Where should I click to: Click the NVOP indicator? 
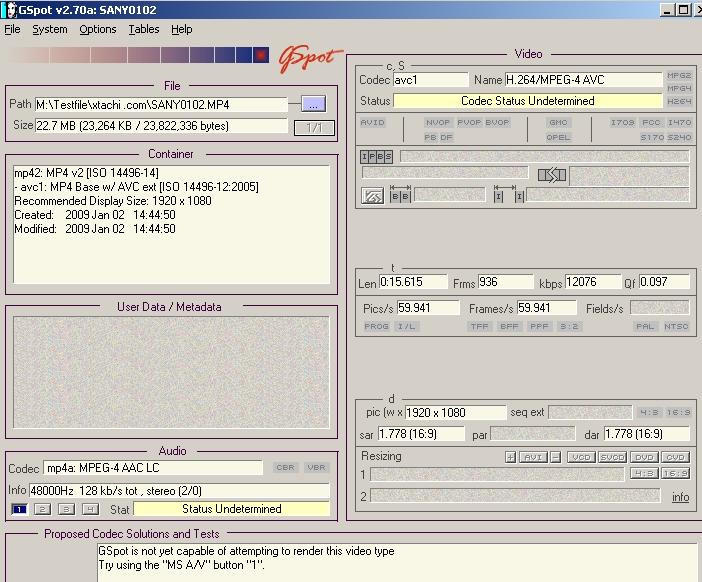pyautogui.click(x=438, y=122)
